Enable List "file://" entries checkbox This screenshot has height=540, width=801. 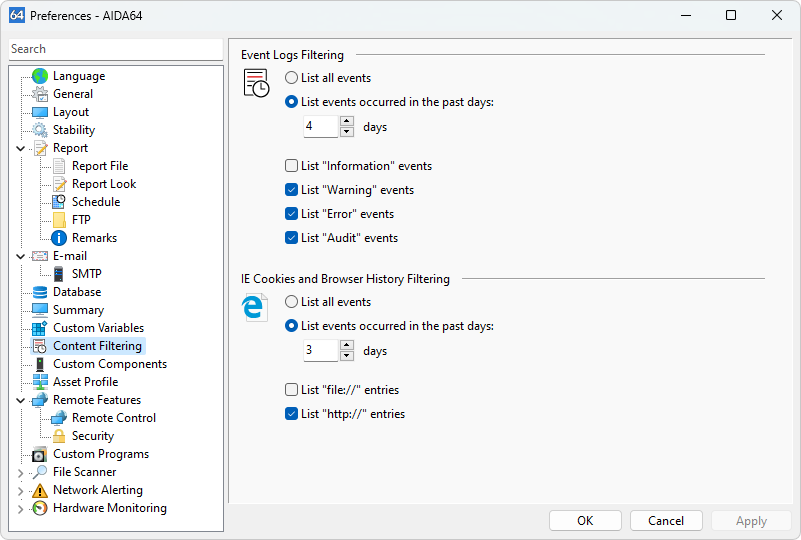[x=291, y=390]
